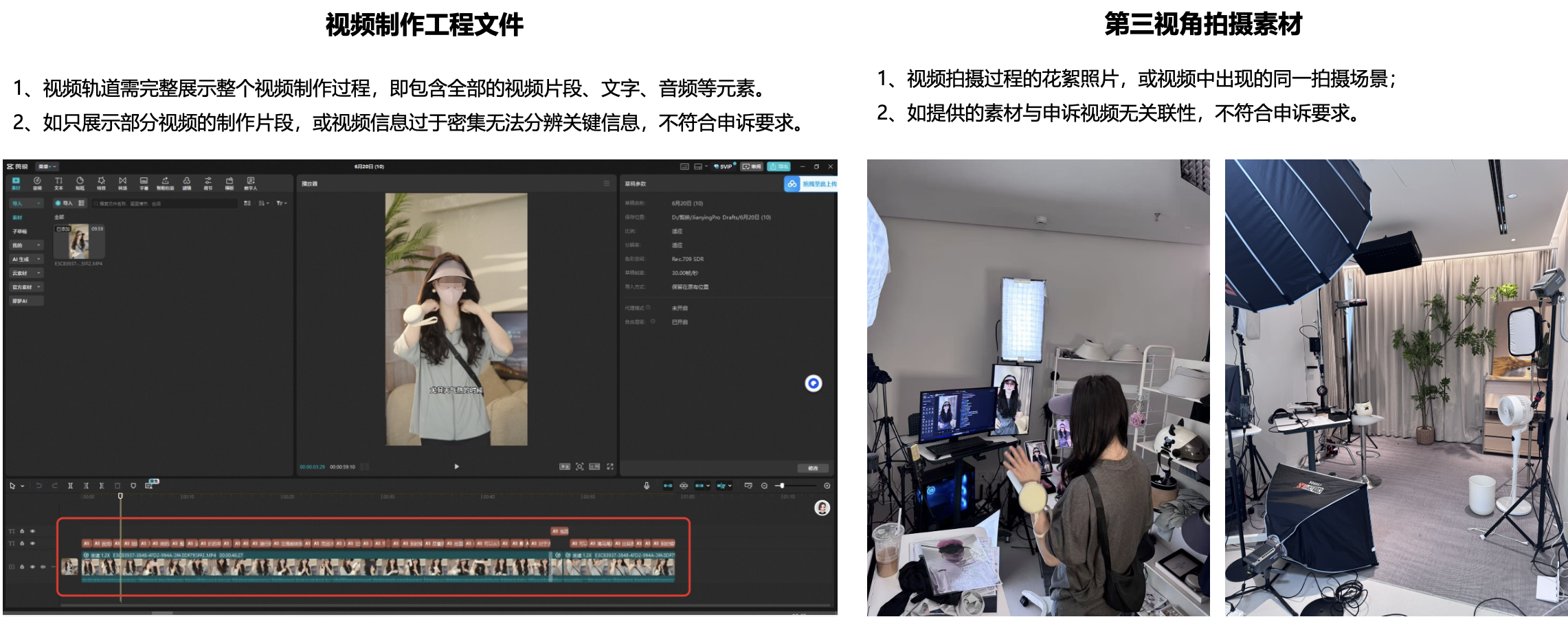Image resolution: width=1568 pixels, height=617 pixels.
Task: Select the 特效 (Effects) tool icon
Action: (101, 183)
